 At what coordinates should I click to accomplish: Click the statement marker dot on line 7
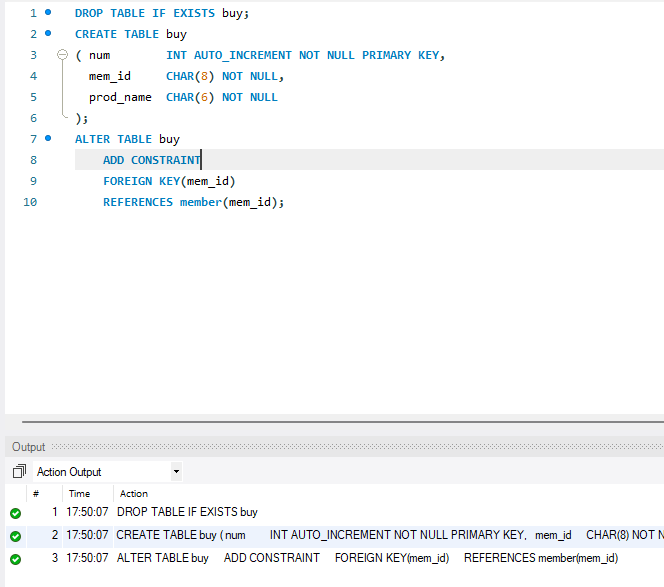48,138
